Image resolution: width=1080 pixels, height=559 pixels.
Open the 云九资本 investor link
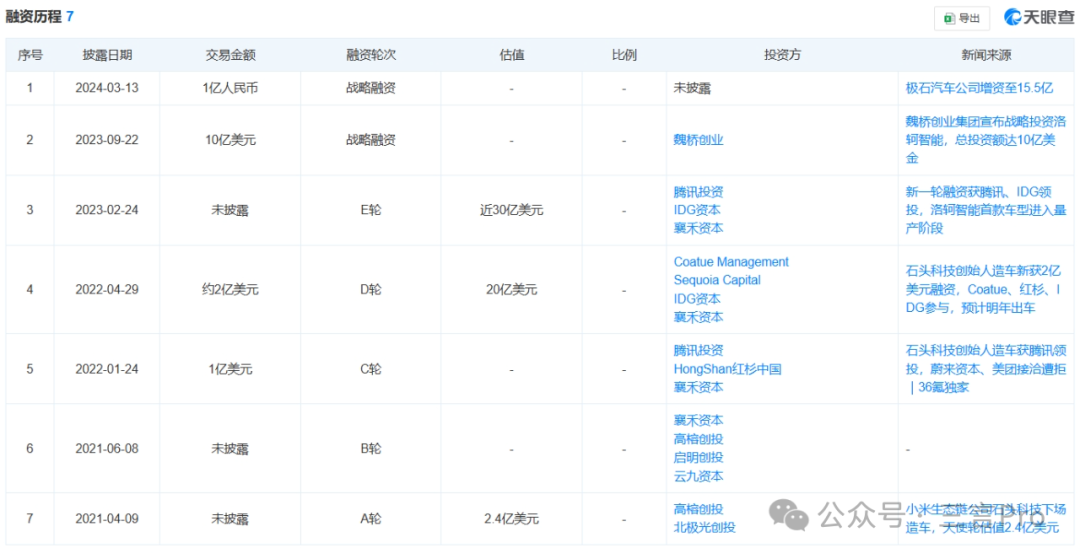[x=698, y=476]
